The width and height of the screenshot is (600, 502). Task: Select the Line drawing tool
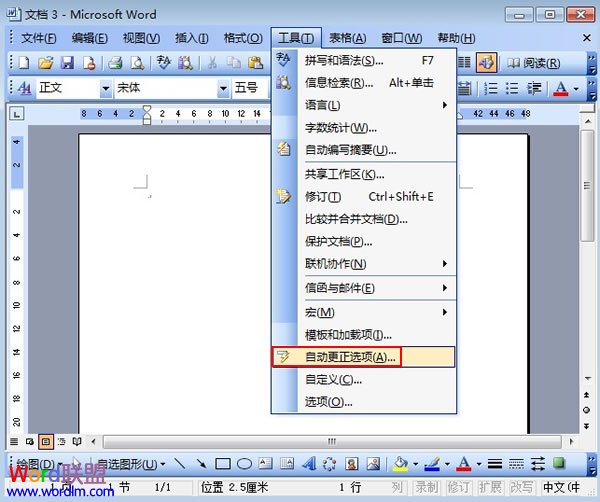[x=179, y=464]
